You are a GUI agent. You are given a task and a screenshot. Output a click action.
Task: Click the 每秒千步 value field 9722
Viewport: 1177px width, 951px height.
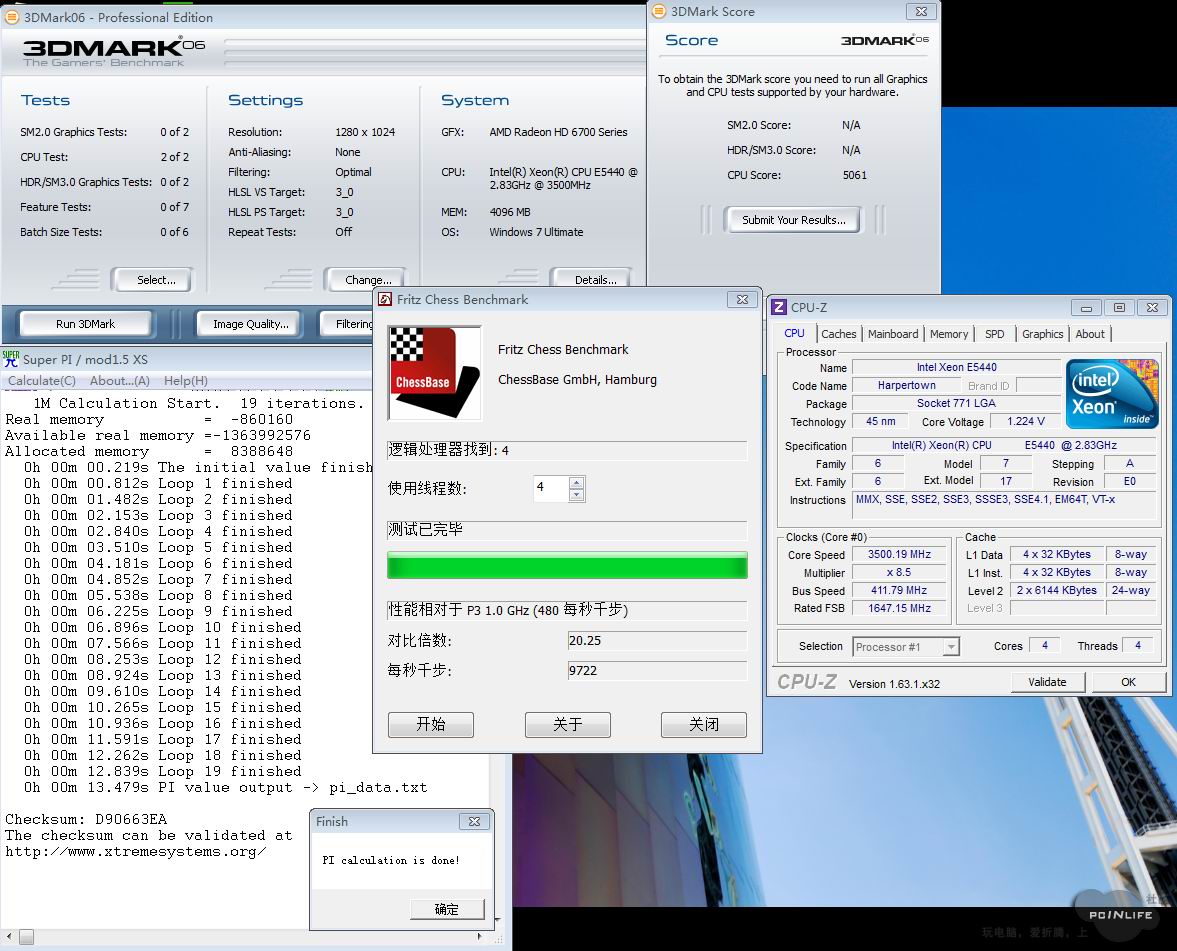(658, 670)
